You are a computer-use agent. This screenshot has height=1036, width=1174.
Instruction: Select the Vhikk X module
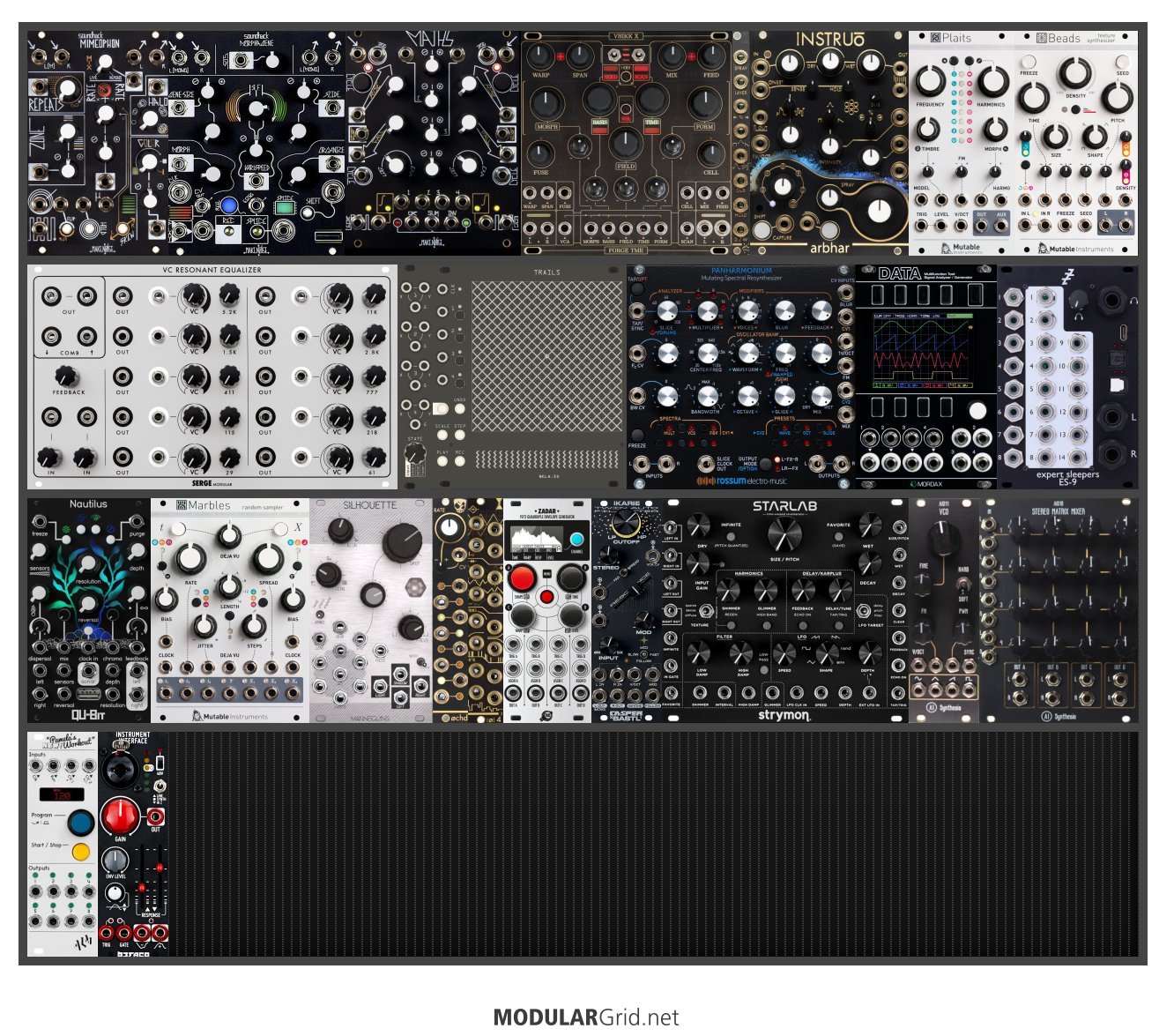coord(627,144)
